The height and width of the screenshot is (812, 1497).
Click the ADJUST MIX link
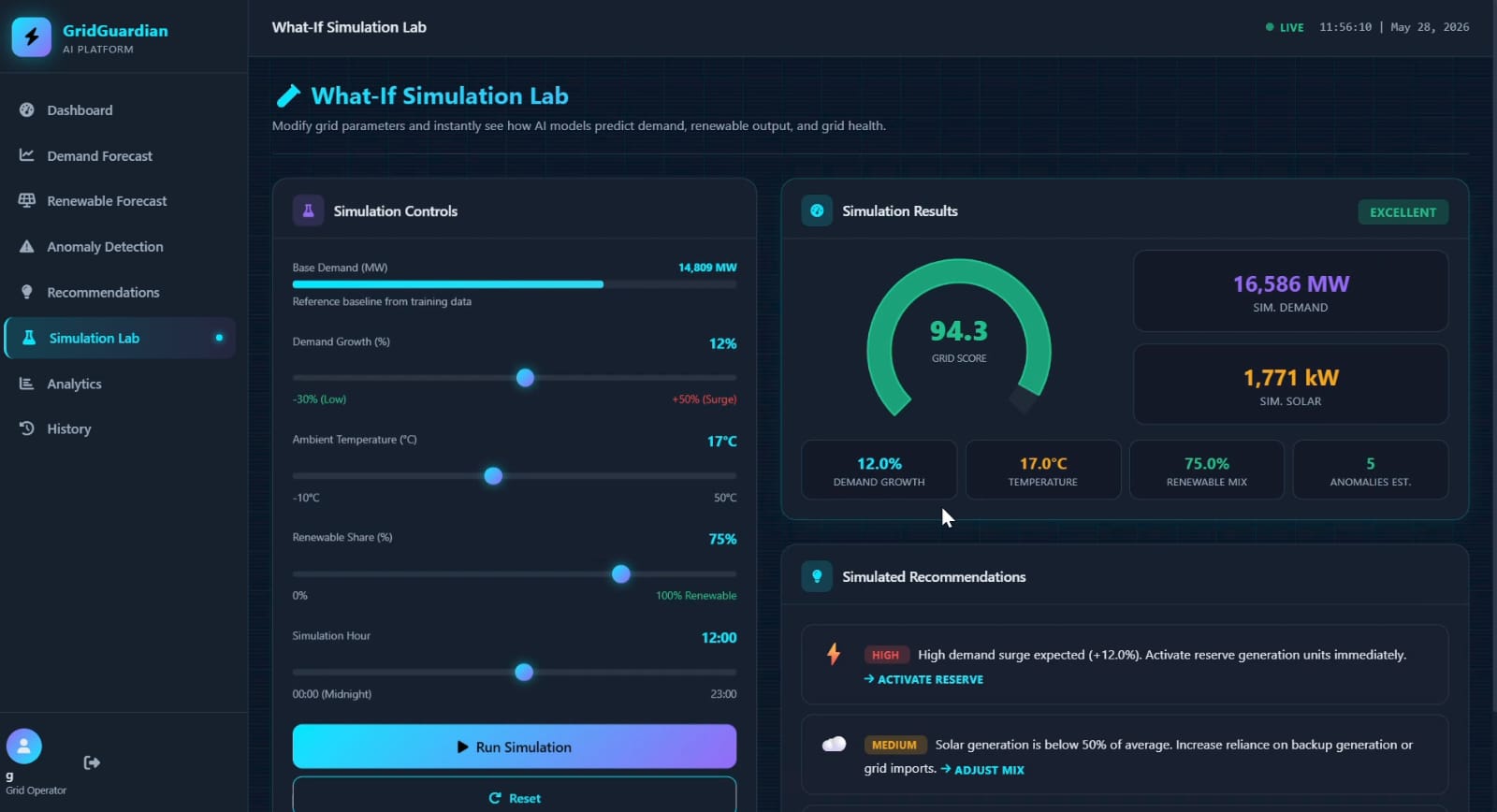click(x=982, y=769)
